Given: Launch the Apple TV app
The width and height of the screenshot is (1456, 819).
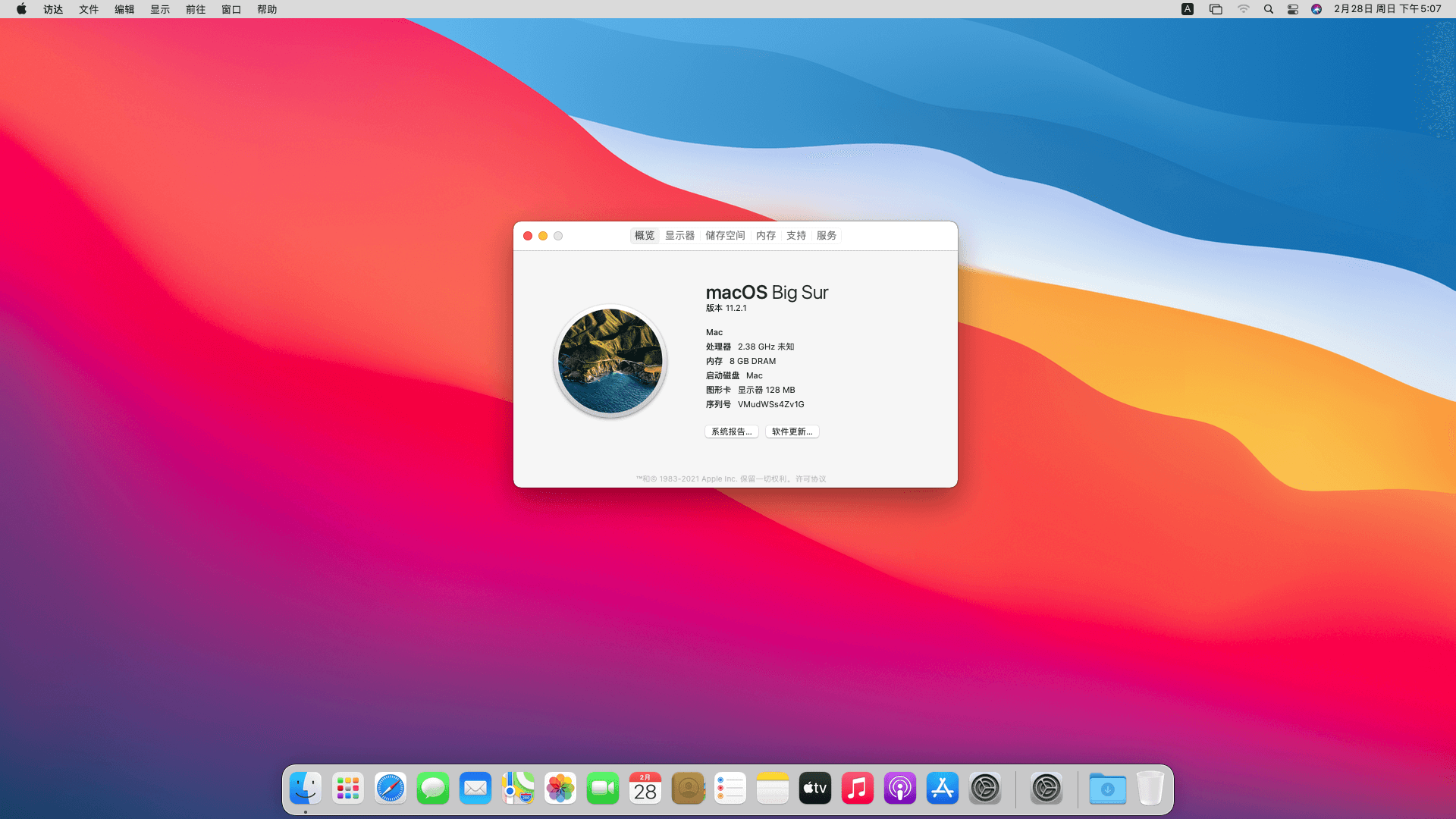Looking at the screenshot, I should (x=815, y=789).
